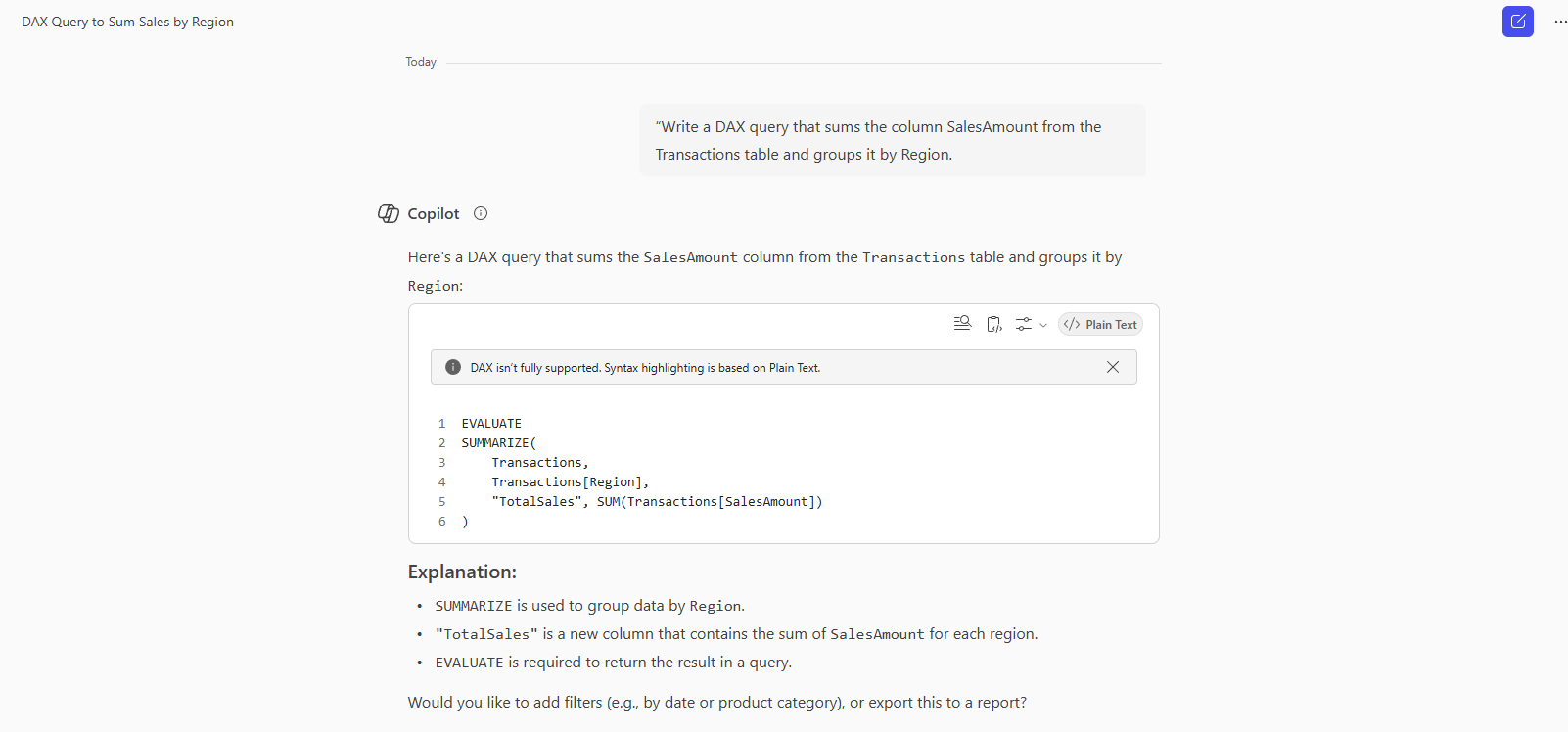Click the Explanation heading
This screenshot has height=732, width=1568.
pos(462,572)
